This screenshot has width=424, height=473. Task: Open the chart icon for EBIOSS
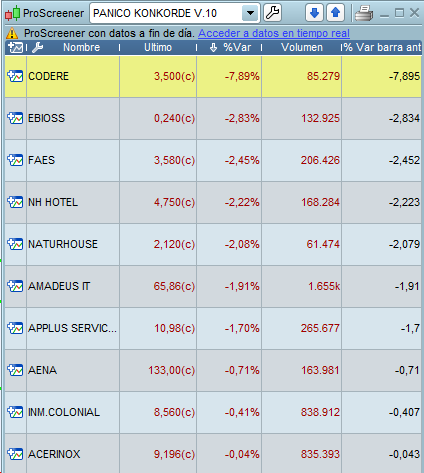(15, 118)
